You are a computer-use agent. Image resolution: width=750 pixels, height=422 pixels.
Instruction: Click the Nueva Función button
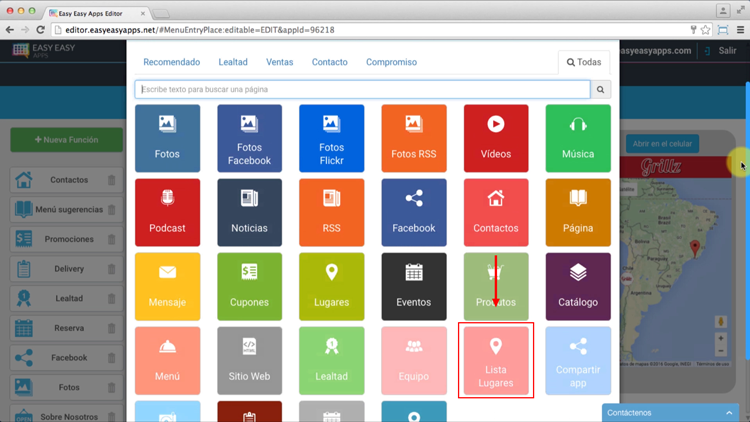pos(67,140)
